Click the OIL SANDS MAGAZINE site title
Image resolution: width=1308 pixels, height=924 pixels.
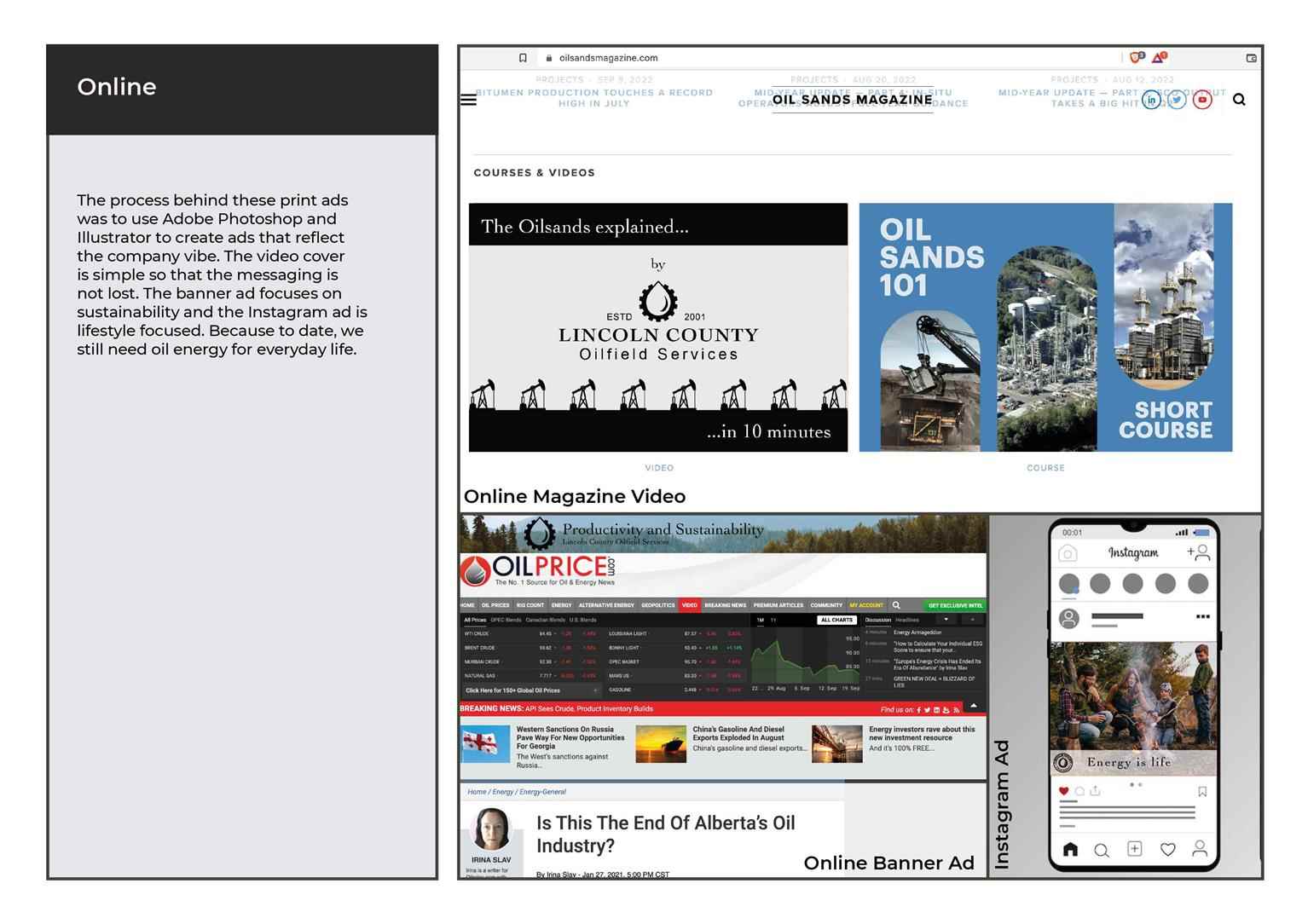click(x=852, y=100)
